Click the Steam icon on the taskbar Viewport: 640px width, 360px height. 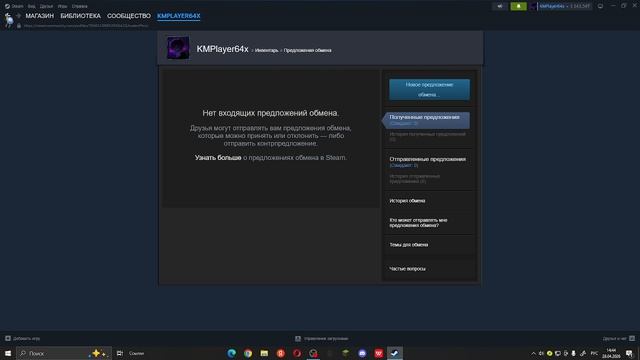(395, 353)
